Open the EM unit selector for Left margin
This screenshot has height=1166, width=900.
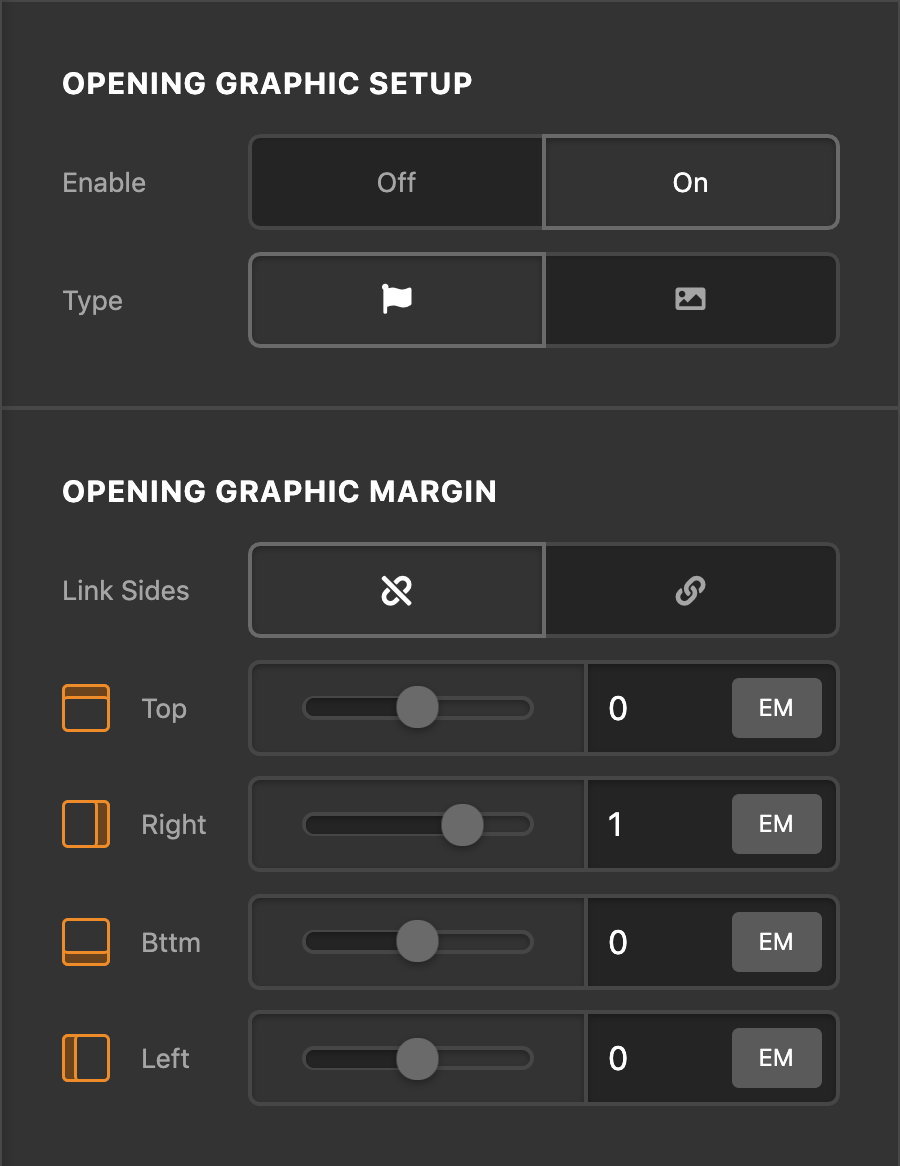coord(777,1058)
